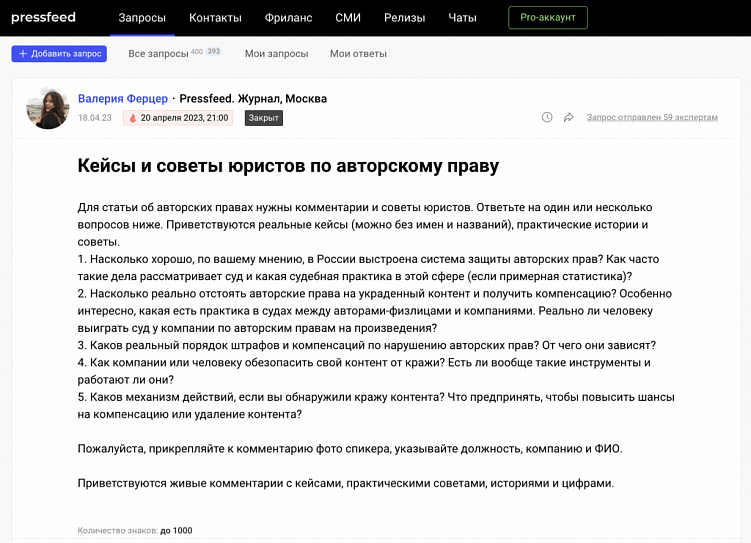The width and height of the screenshot is (751, 543).
Task: Open the Контакты tab
Action: (215, 18)
